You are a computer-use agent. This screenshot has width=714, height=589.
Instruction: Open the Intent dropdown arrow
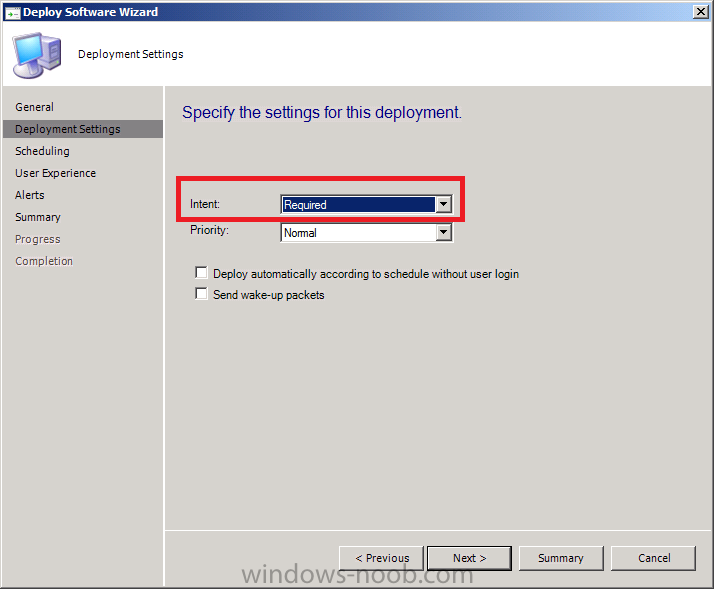(443, 205)
